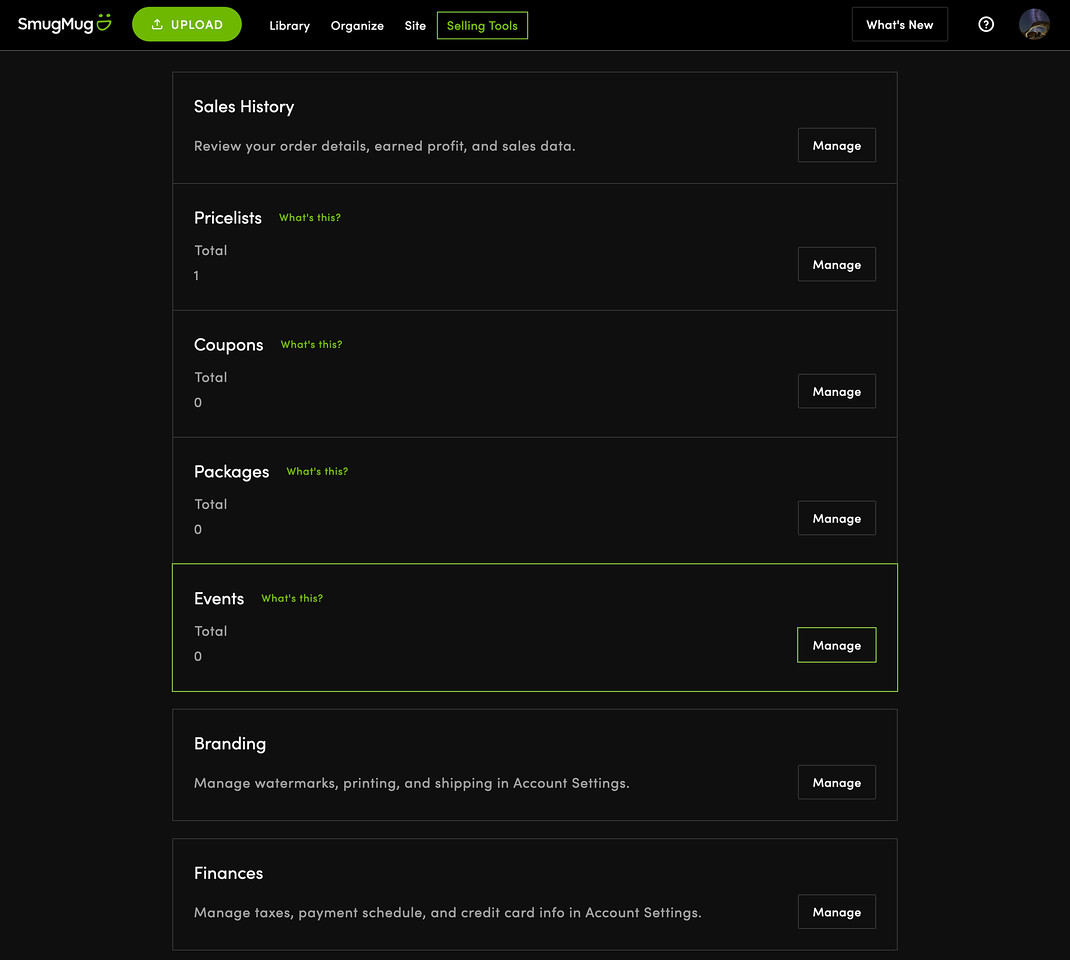The image size is (1070, 960).
Task: Select the Selling Tools tab
Action: [482, 25]
